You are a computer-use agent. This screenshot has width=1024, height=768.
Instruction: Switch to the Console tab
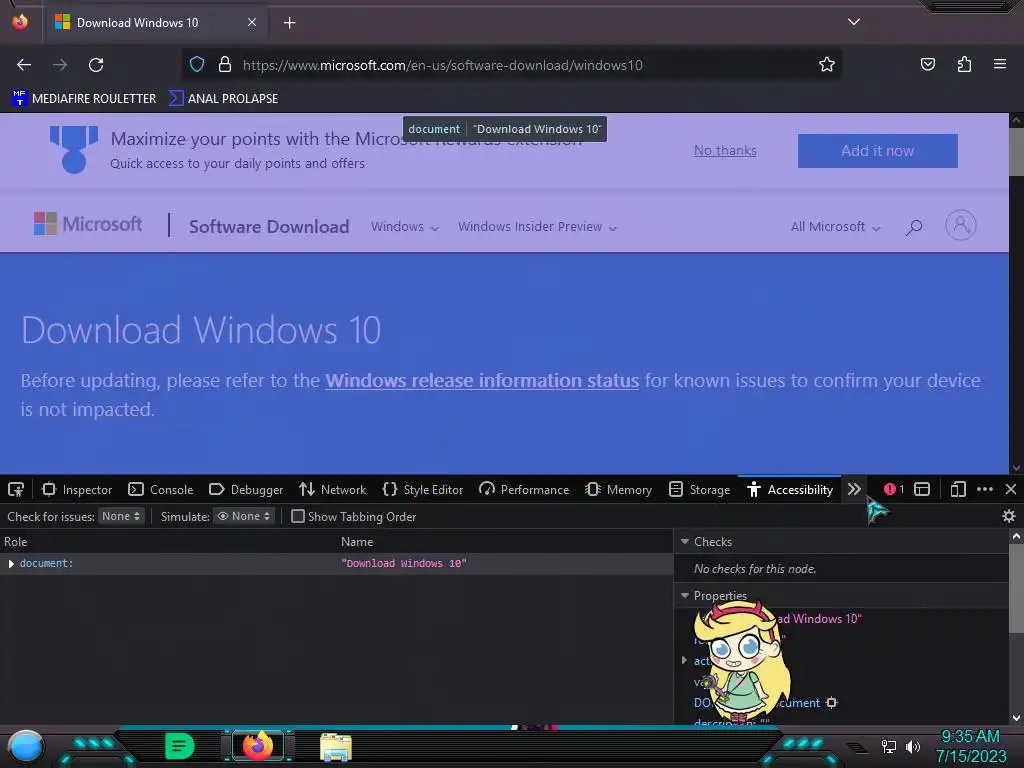click(161, 489)
